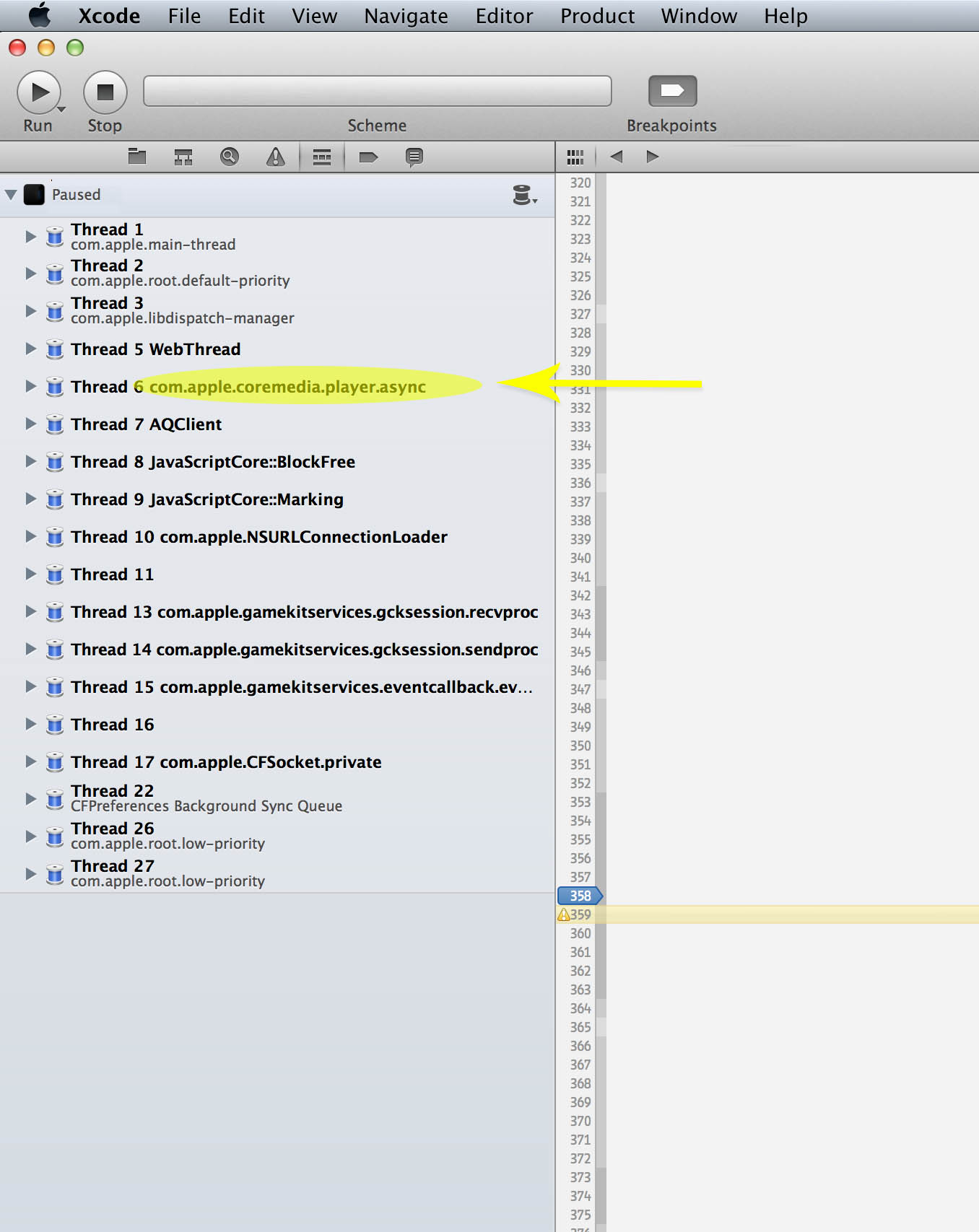979x1232 pixels.
Task: Expand Thread 16
Action: (x=30, y=724)
